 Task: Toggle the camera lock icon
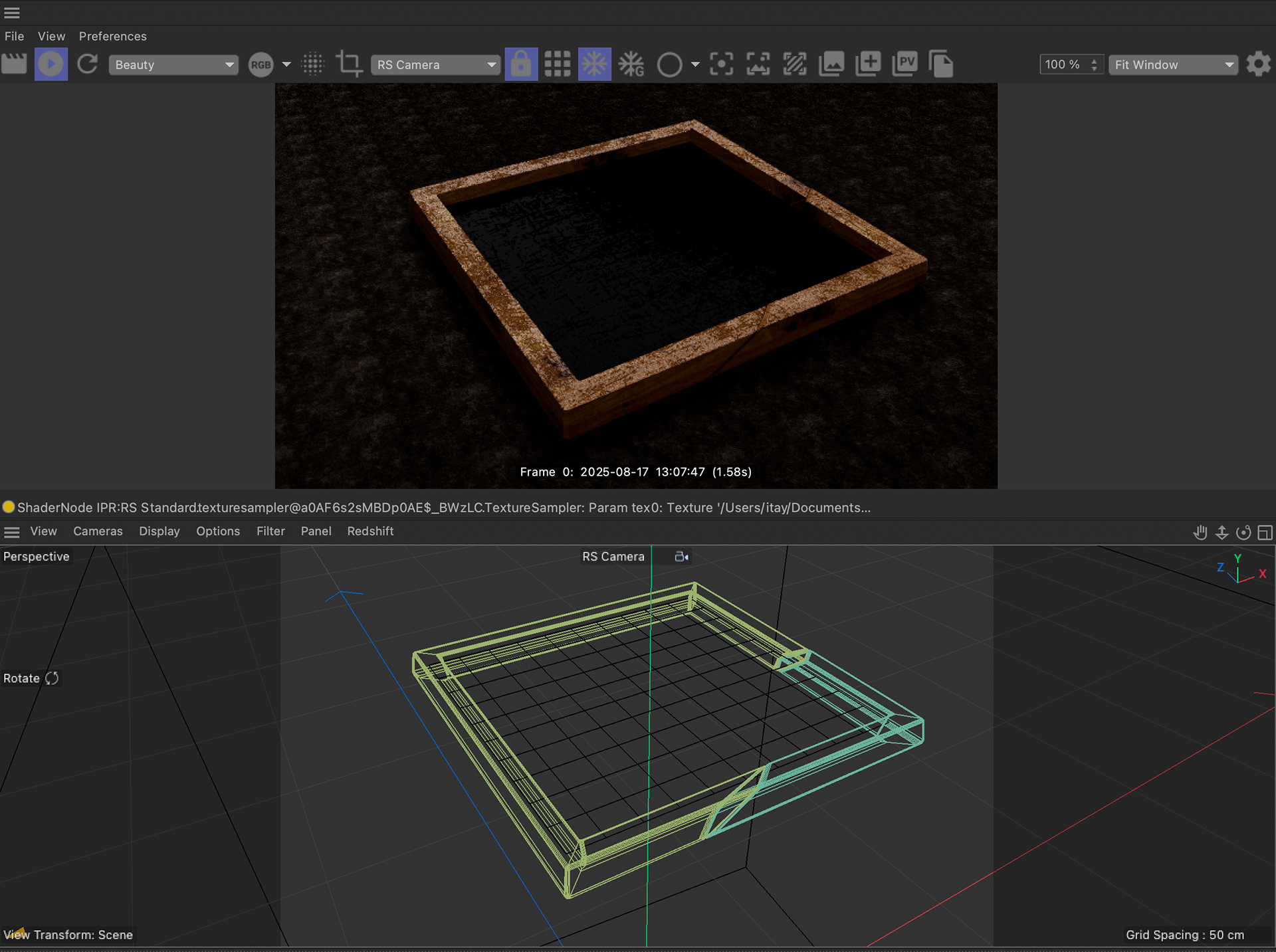pos(521,64)
